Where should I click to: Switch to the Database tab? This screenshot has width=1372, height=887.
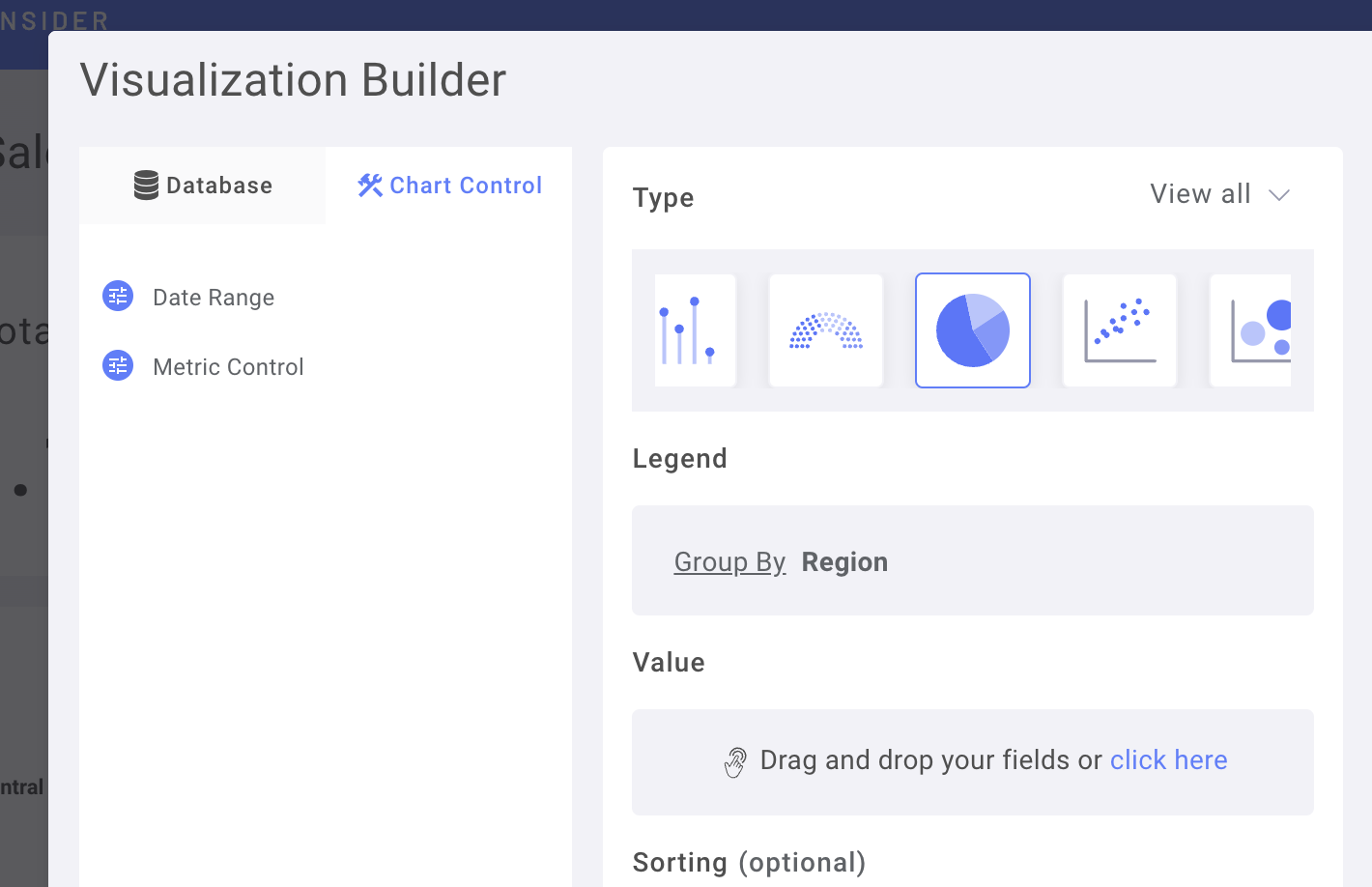202,185
